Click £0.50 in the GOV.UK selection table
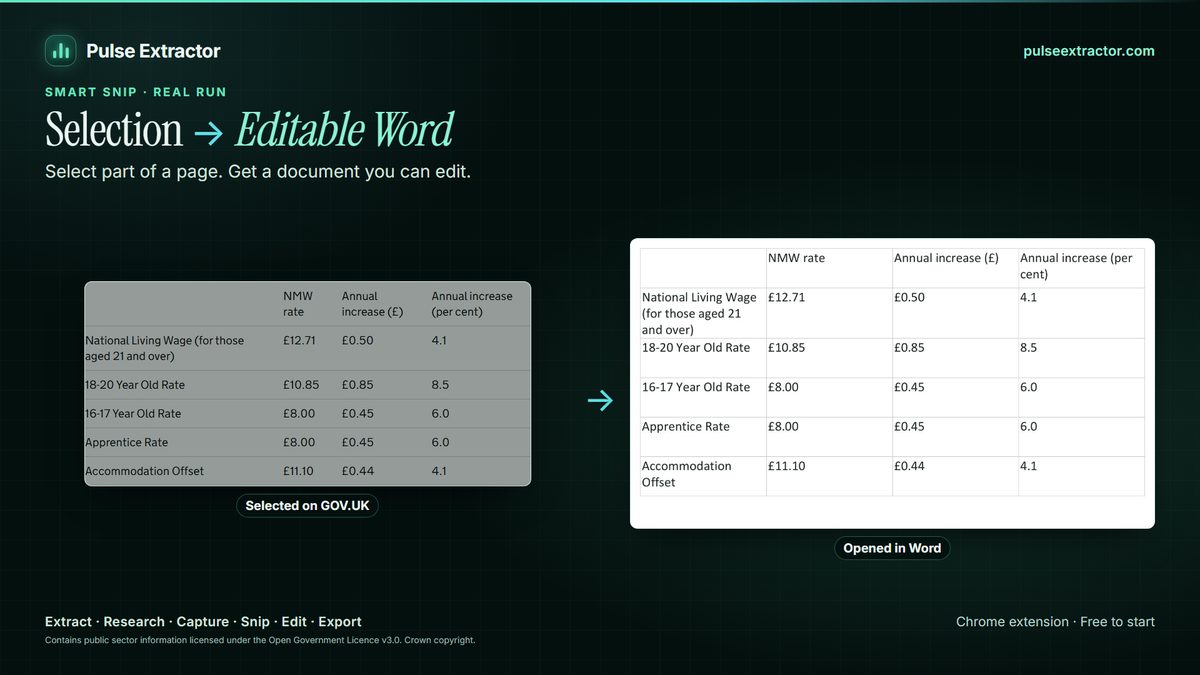Image resolution: width=1200 pixels, height=675 pixels. [x=357, y=340]
